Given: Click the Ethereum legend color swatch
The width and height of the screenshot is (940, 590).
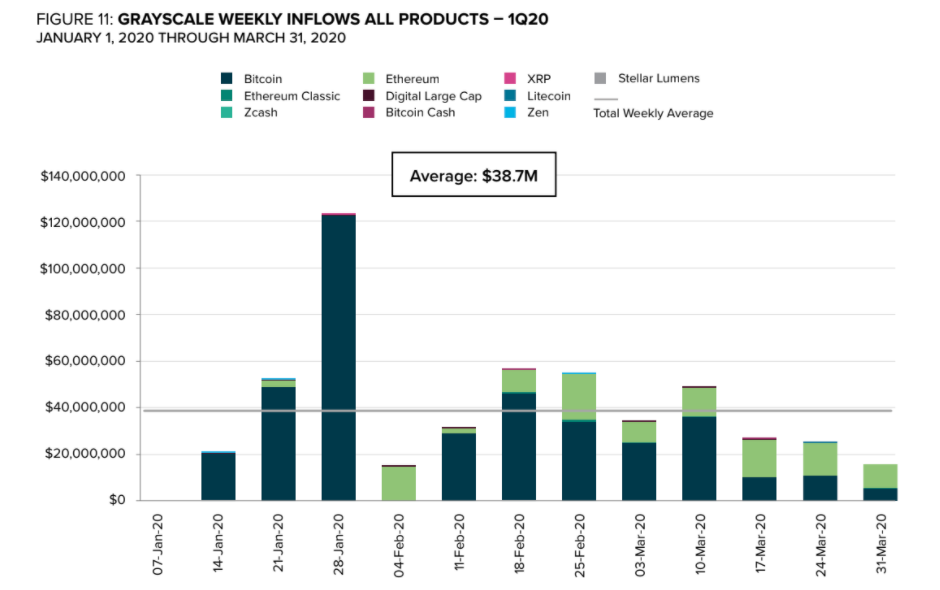Looking at the screenshot, I should 369,79.
